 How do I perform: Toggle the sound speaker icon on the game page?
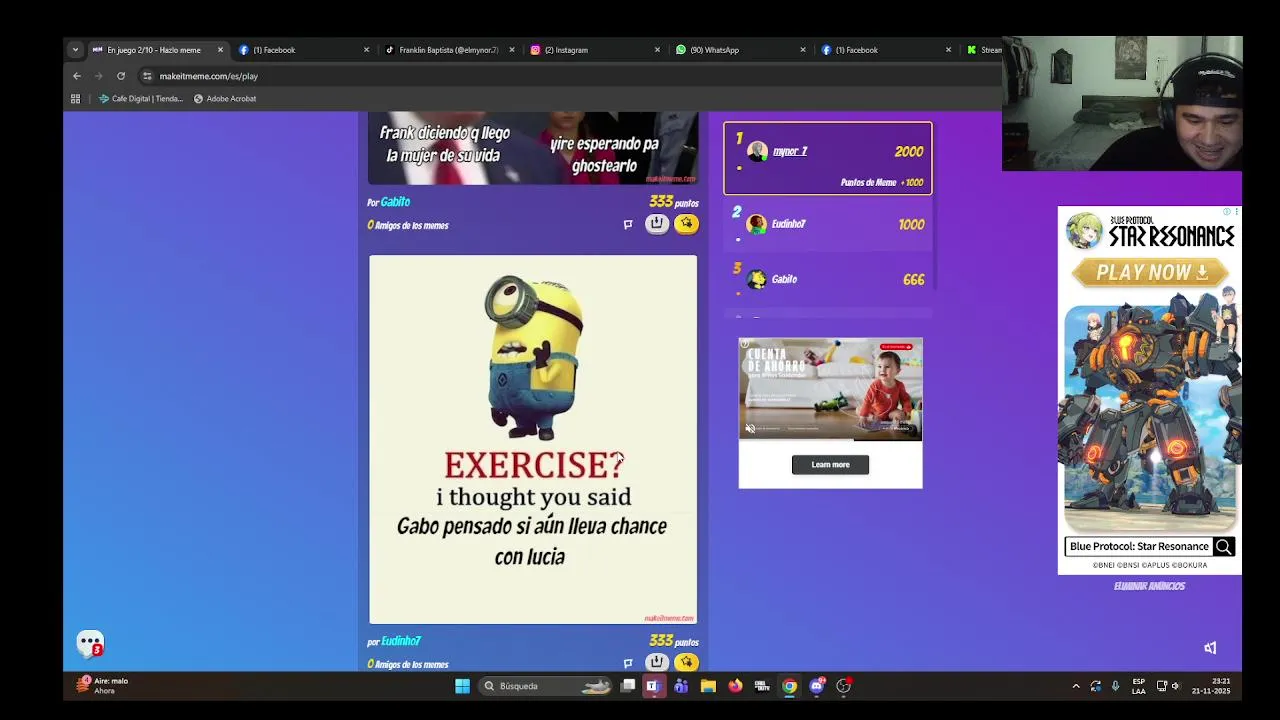[x=1210, y=648]
